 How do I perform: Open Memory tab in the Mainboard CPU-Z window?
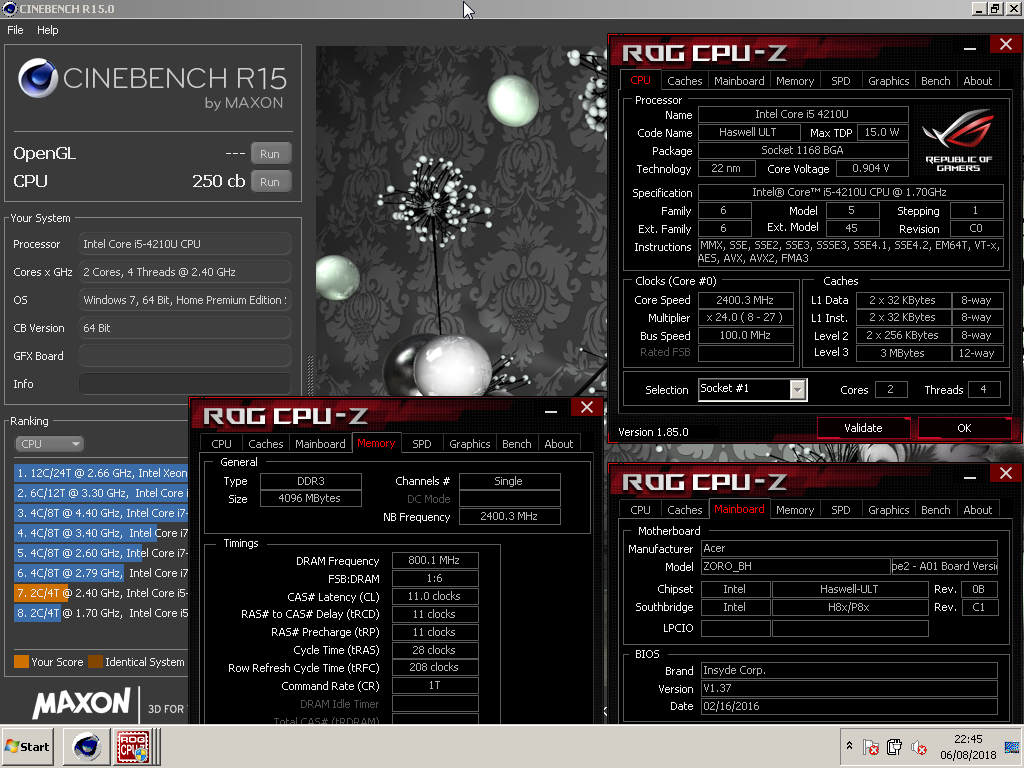pyautogui.click(x=795, y=510)
